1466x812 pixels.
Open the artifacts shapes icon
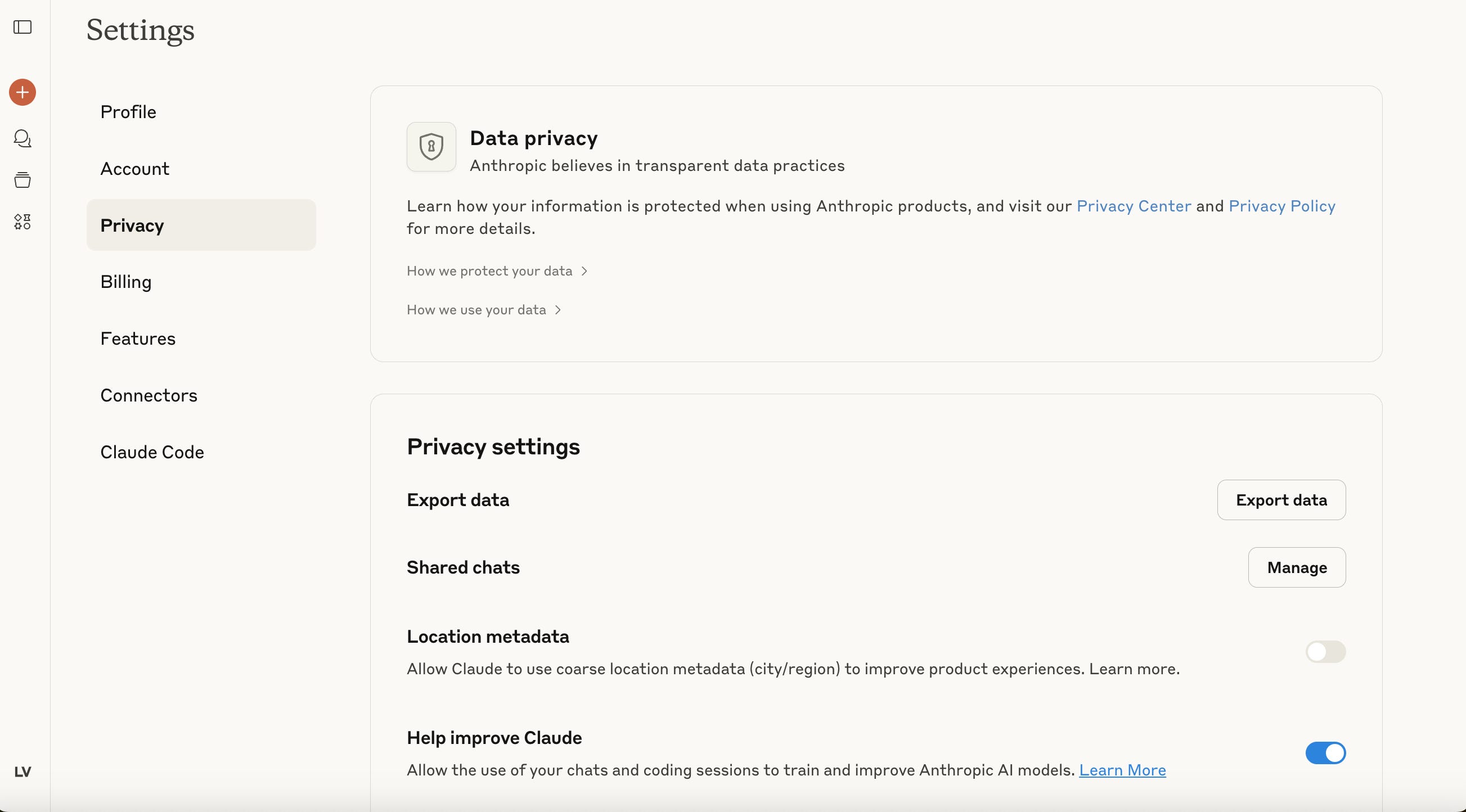(x=22, y=222)
